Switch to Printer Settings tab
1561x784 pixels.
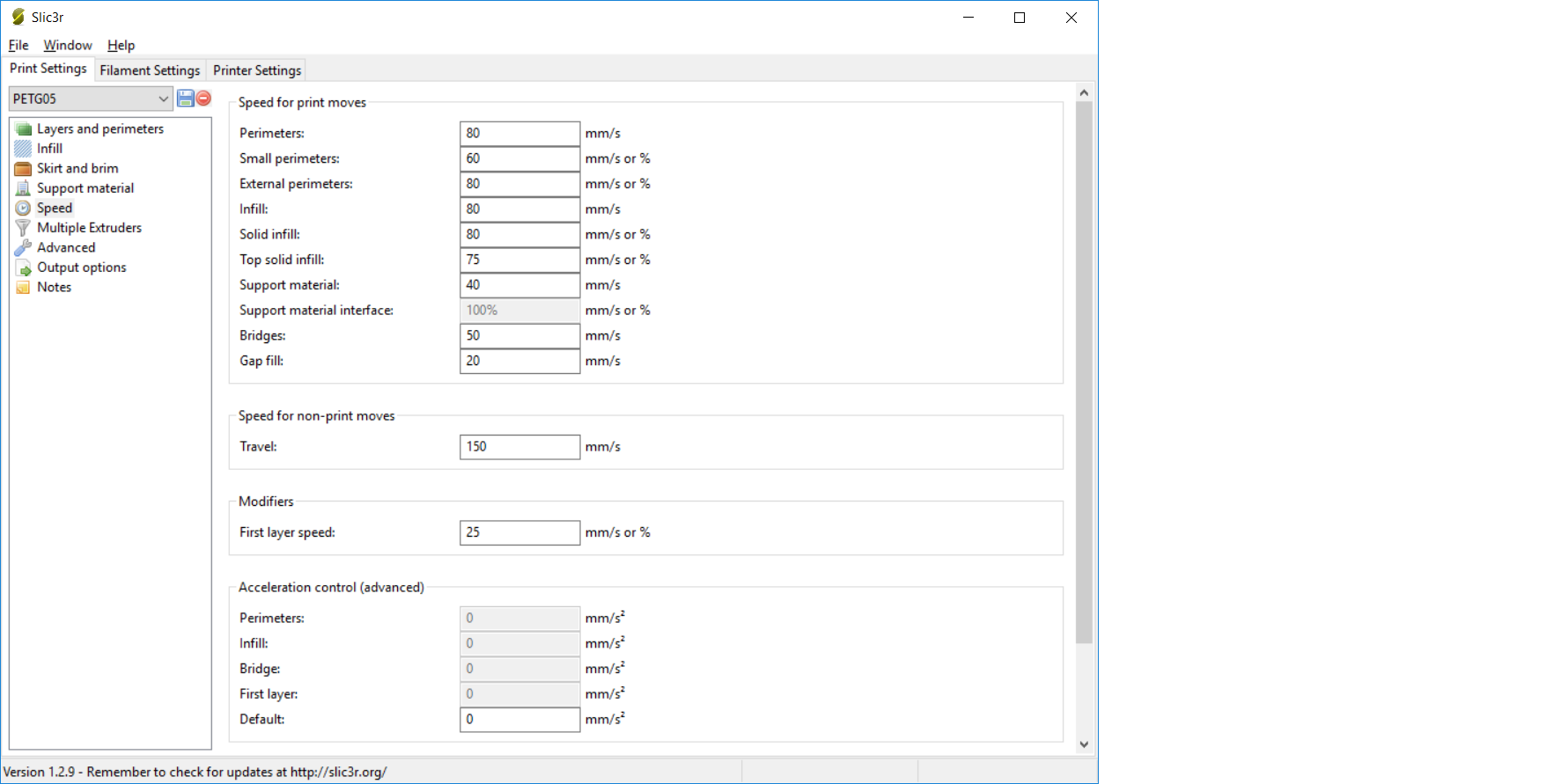(x=257, y=70)
